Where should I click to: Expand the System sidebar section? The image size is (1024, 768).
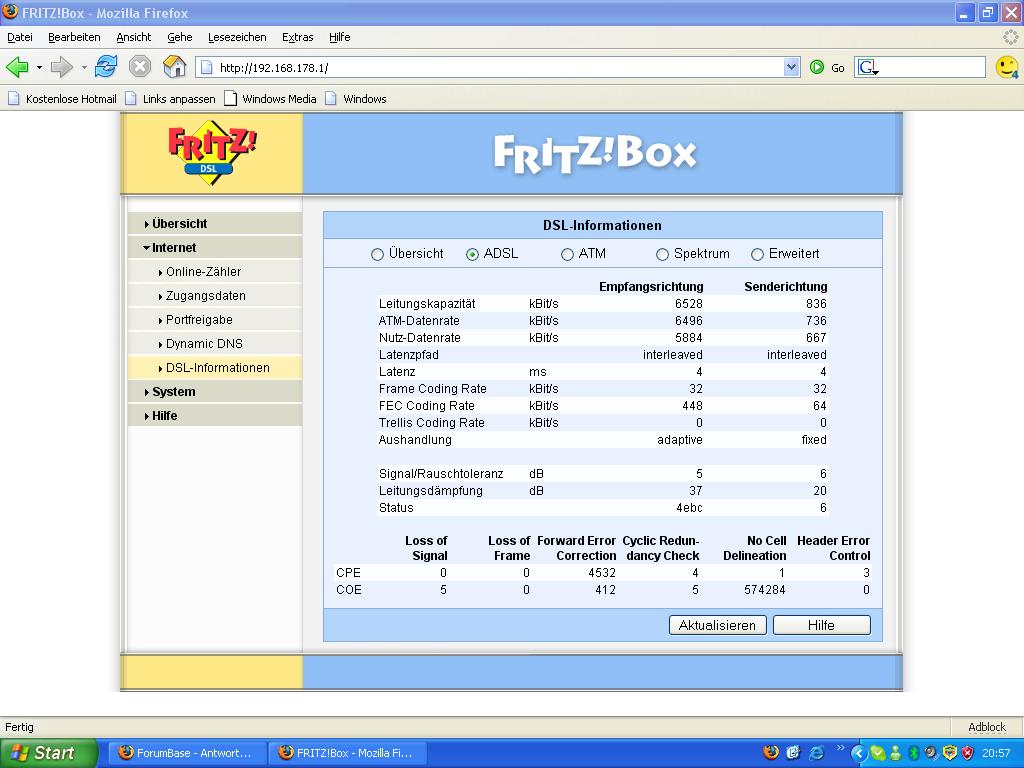[215, 392]
